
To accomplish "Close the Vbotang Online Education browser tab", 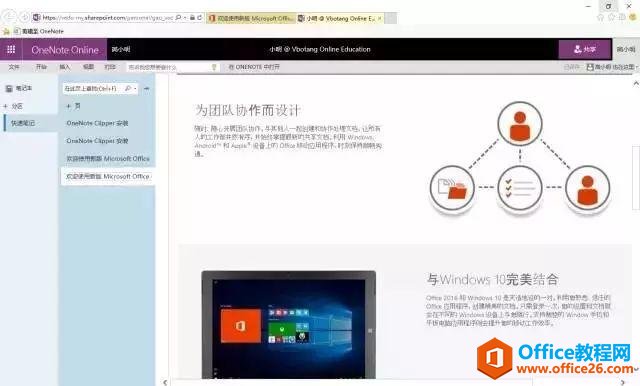I will 380,18.
